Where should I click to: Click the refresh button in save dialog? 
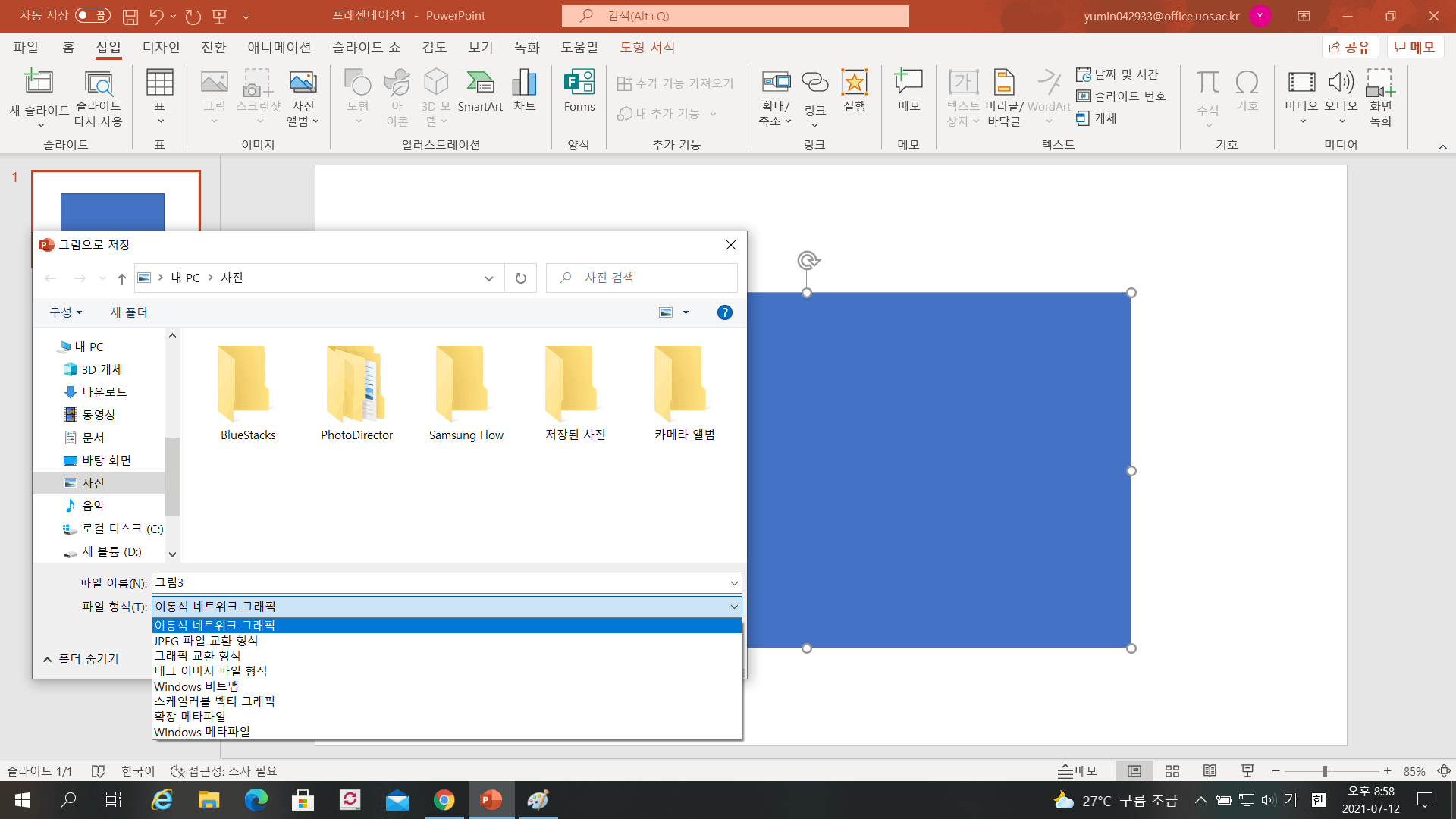pos(521,278)
